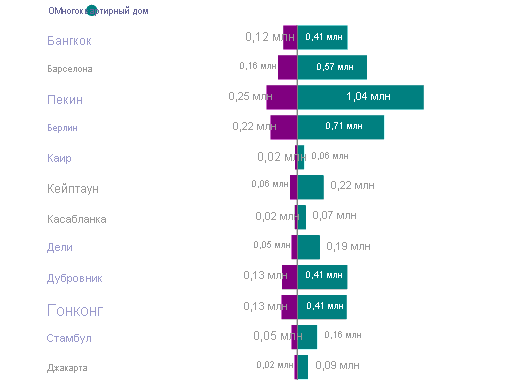
Task: Click the teal 0,41 млн bar for Дубровник
Action: click(x=322, y=277)
